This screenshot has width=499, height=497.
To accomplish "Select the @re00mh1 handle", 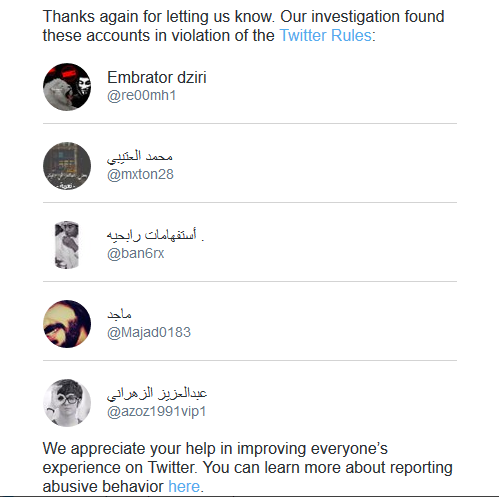I will (x=141, y=96).
